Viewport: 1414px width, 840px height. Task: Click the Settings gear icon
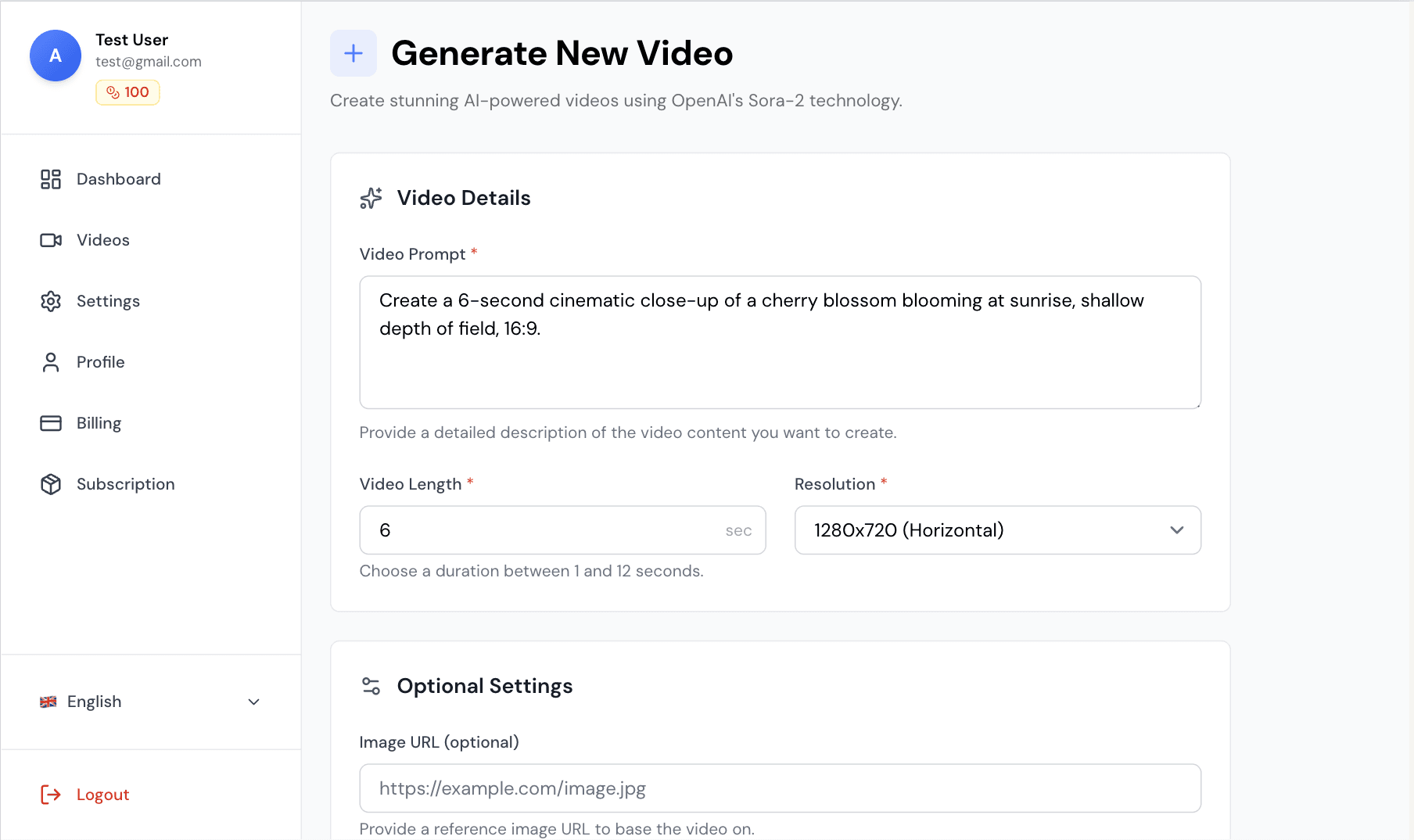pyautogui.click(x=51, y=301)
